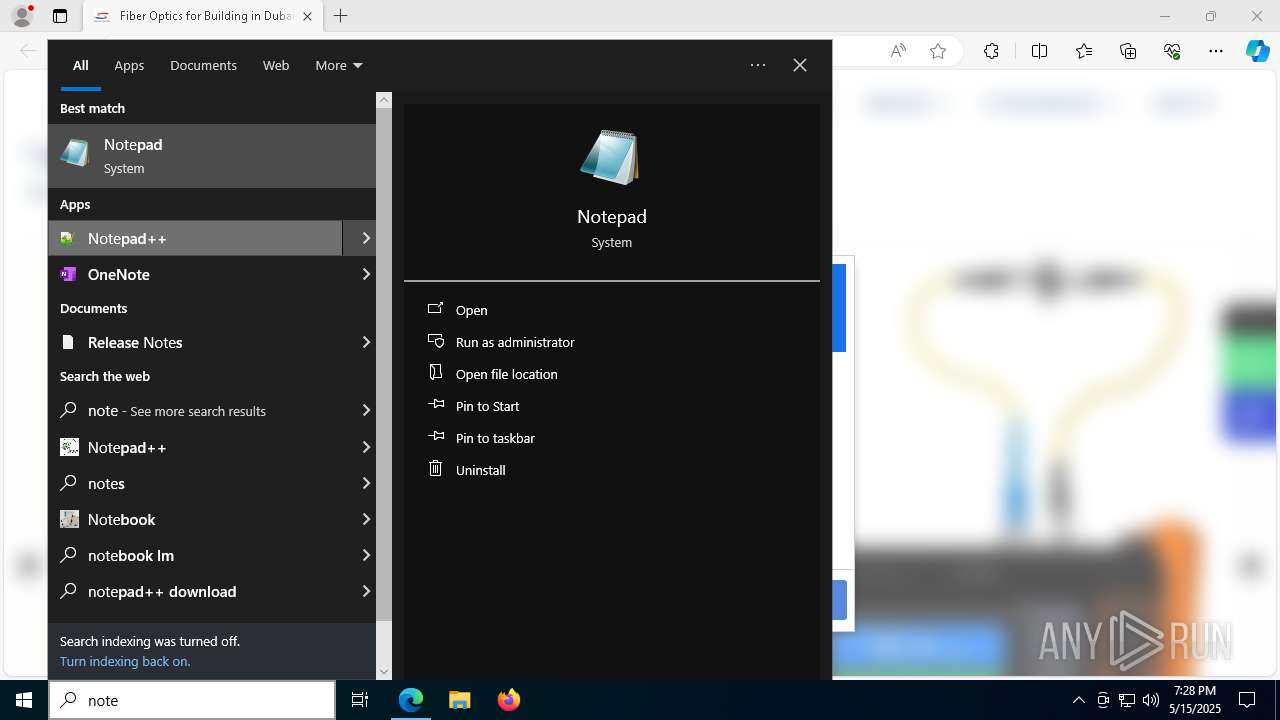Choose Open file location
The image size is (1280, 720).
pos(506,374)
